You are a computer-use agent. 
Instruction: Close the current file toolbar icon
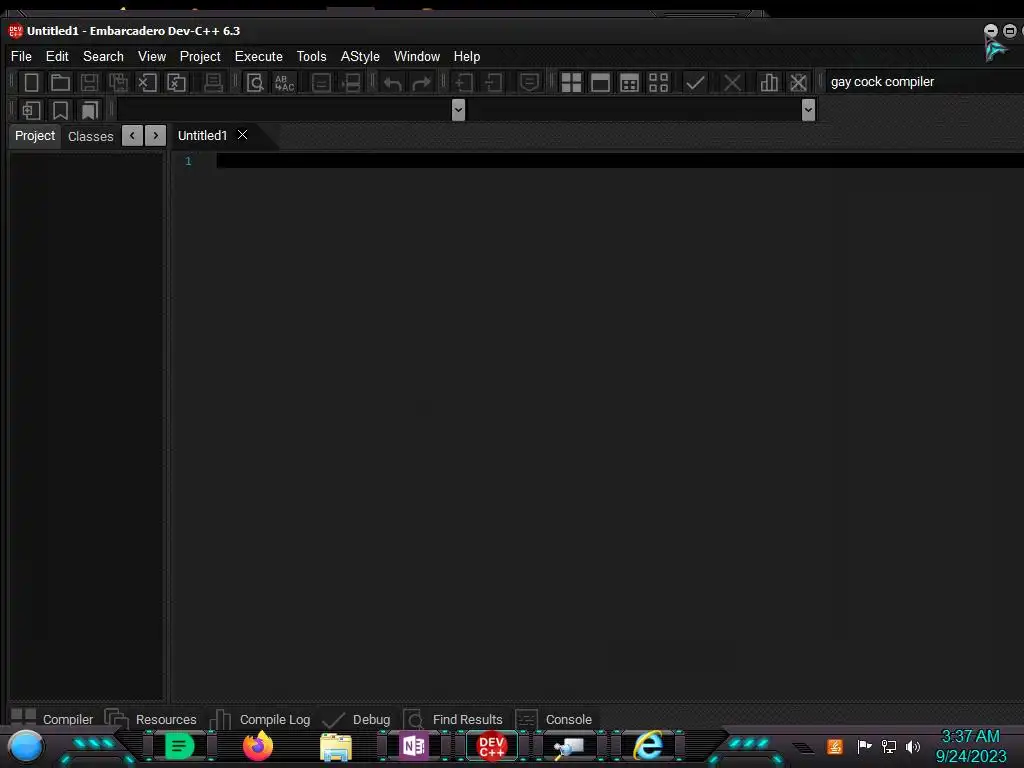[x=148, y=82]
